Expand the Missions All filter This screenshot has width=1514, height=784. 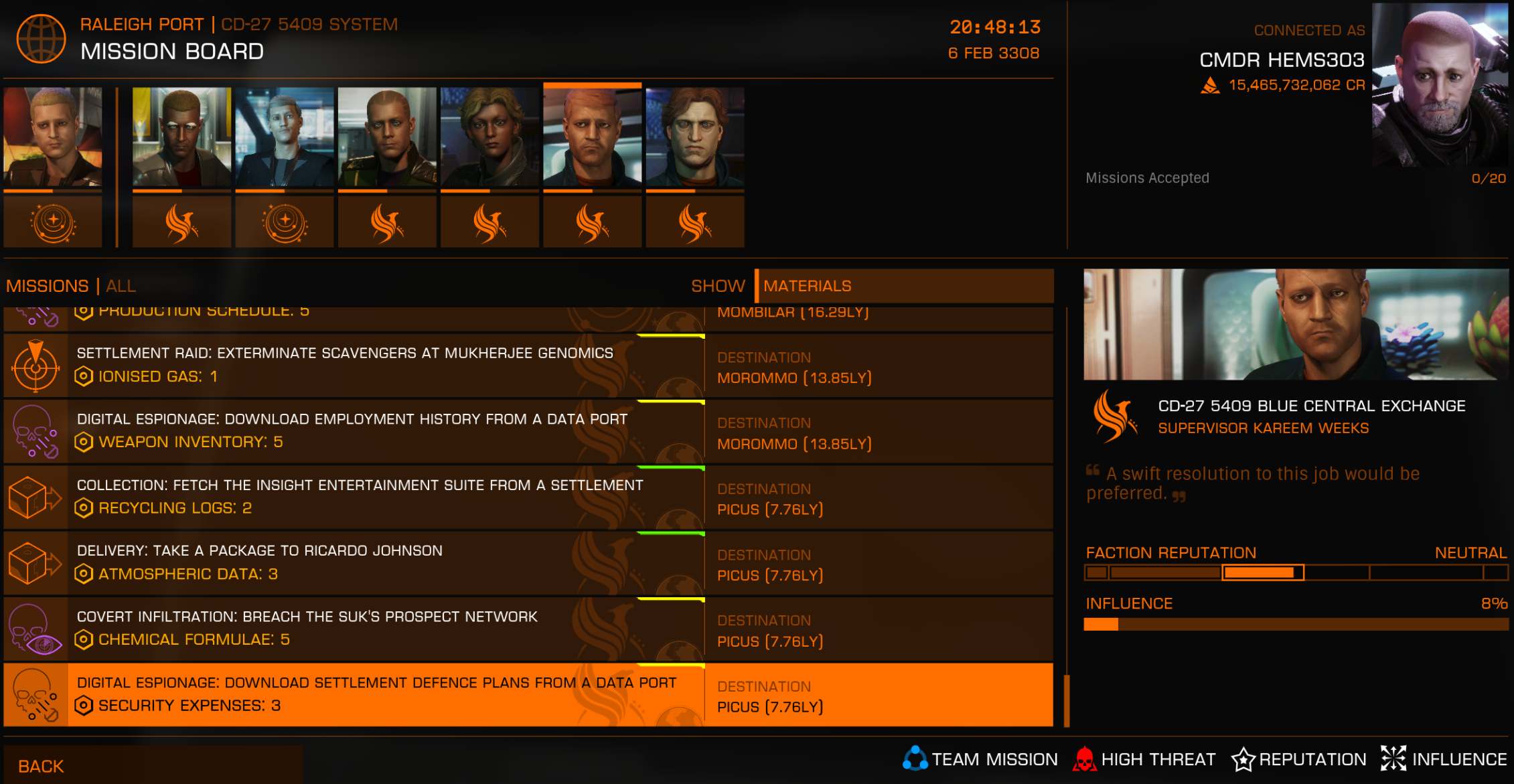(x=70, y=286)
